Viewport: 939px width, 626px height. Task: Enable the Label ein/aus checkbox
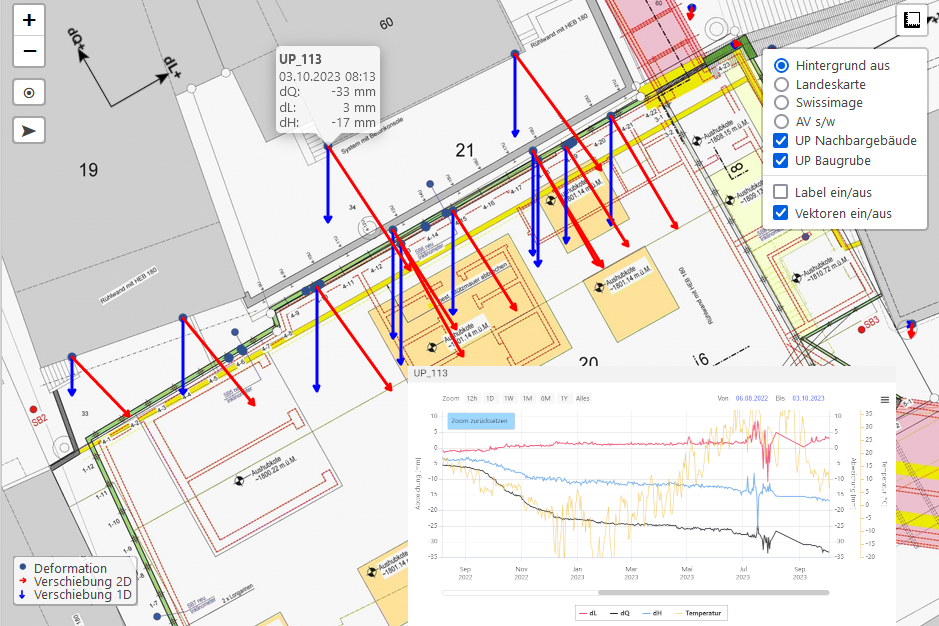point(782,193)
